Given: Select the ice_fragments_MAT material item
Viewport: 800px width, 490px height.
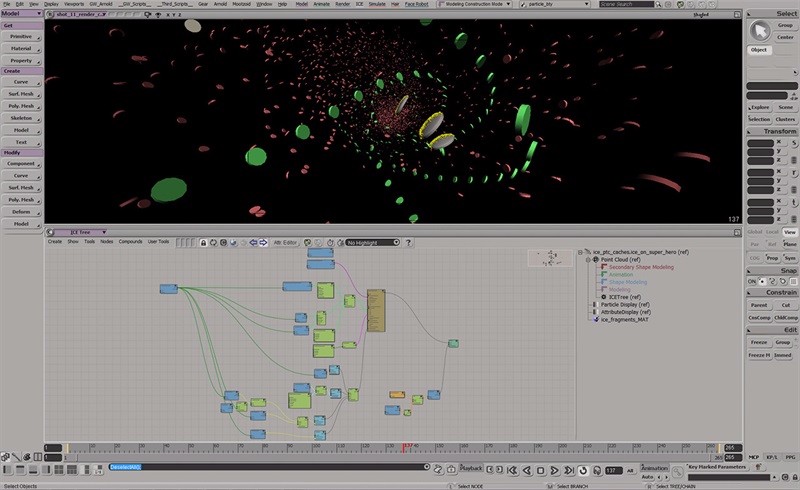Looking at the screenshot, I should (623, 320).
